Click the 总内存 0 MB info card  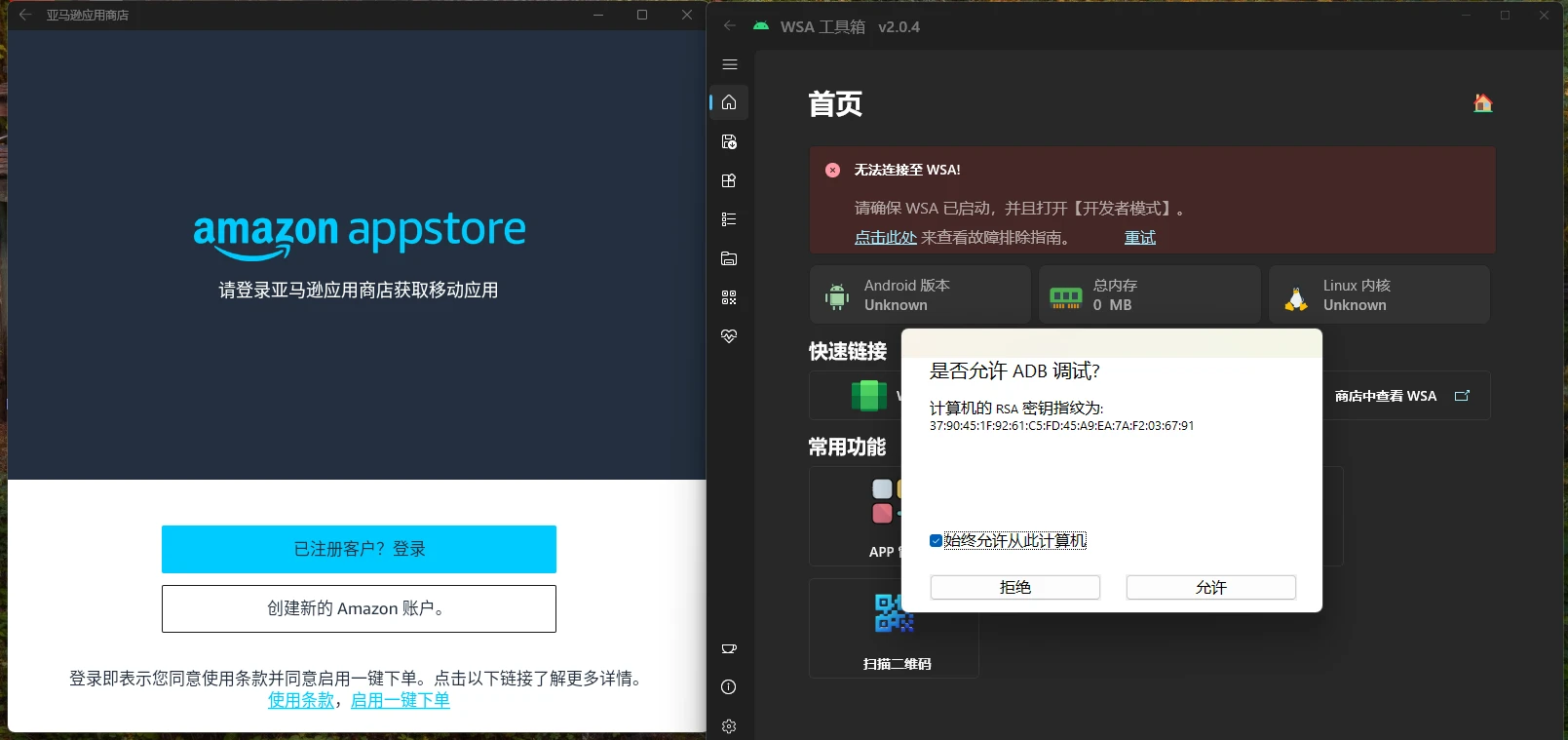pyautogui.click(x=1150, y=294)
